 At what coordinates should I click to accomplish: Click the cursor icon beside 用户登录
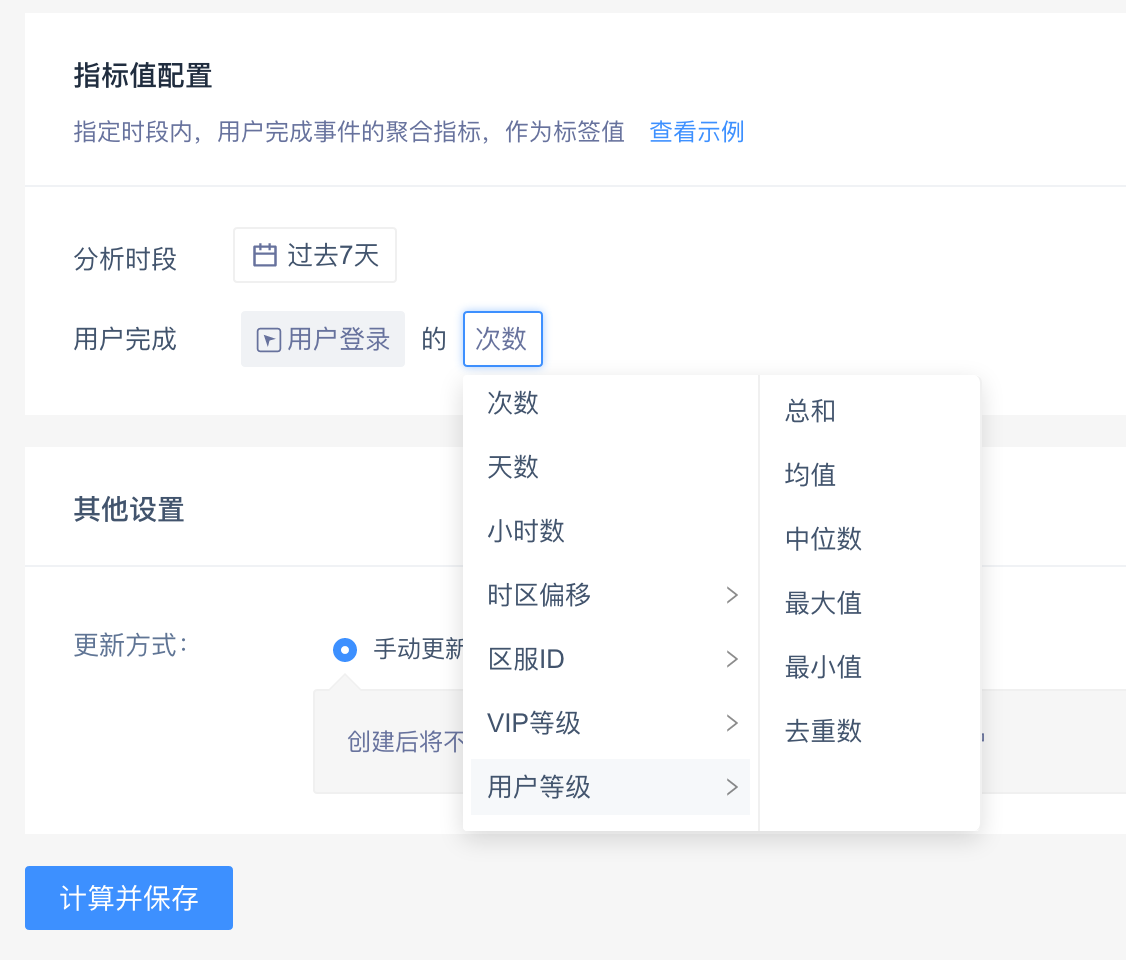pyautogui.click(x=268, y=340)
